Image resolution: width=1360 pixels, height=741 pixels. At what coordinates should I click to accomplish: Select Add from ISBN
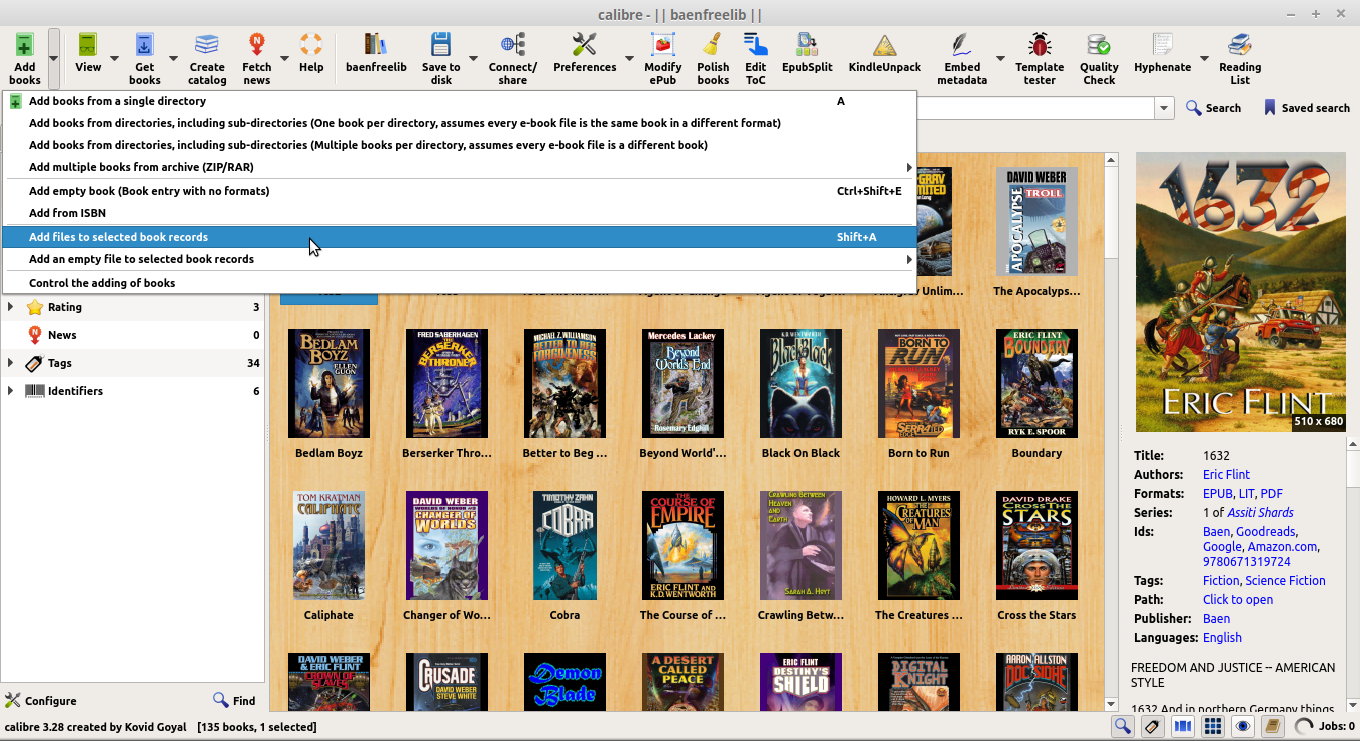460,213
